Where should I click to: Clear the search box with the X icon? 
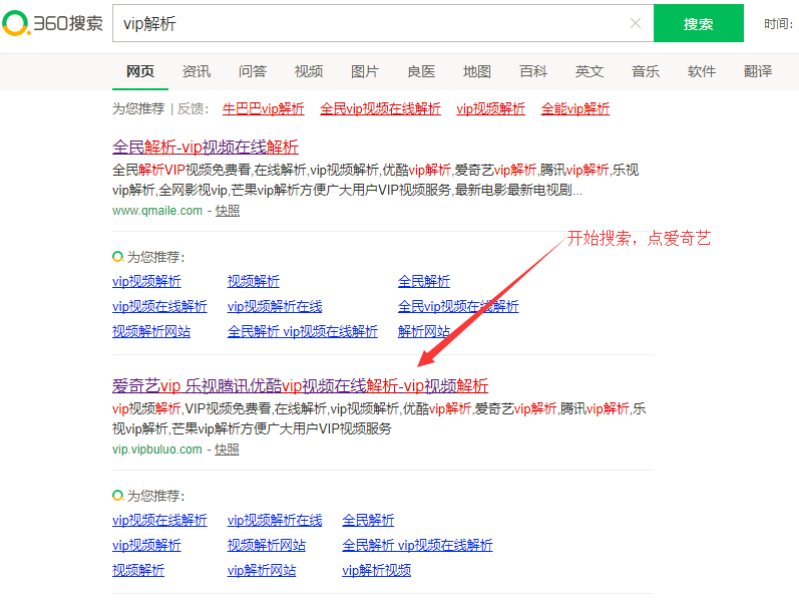[635, 23]
